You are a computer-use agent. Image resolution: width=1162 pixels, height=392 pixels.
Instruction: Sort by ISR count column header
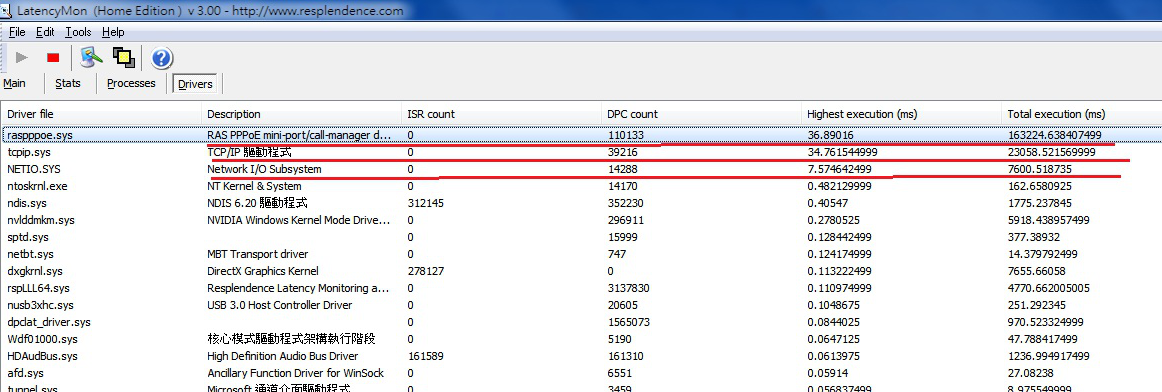[x=501, y=114]
